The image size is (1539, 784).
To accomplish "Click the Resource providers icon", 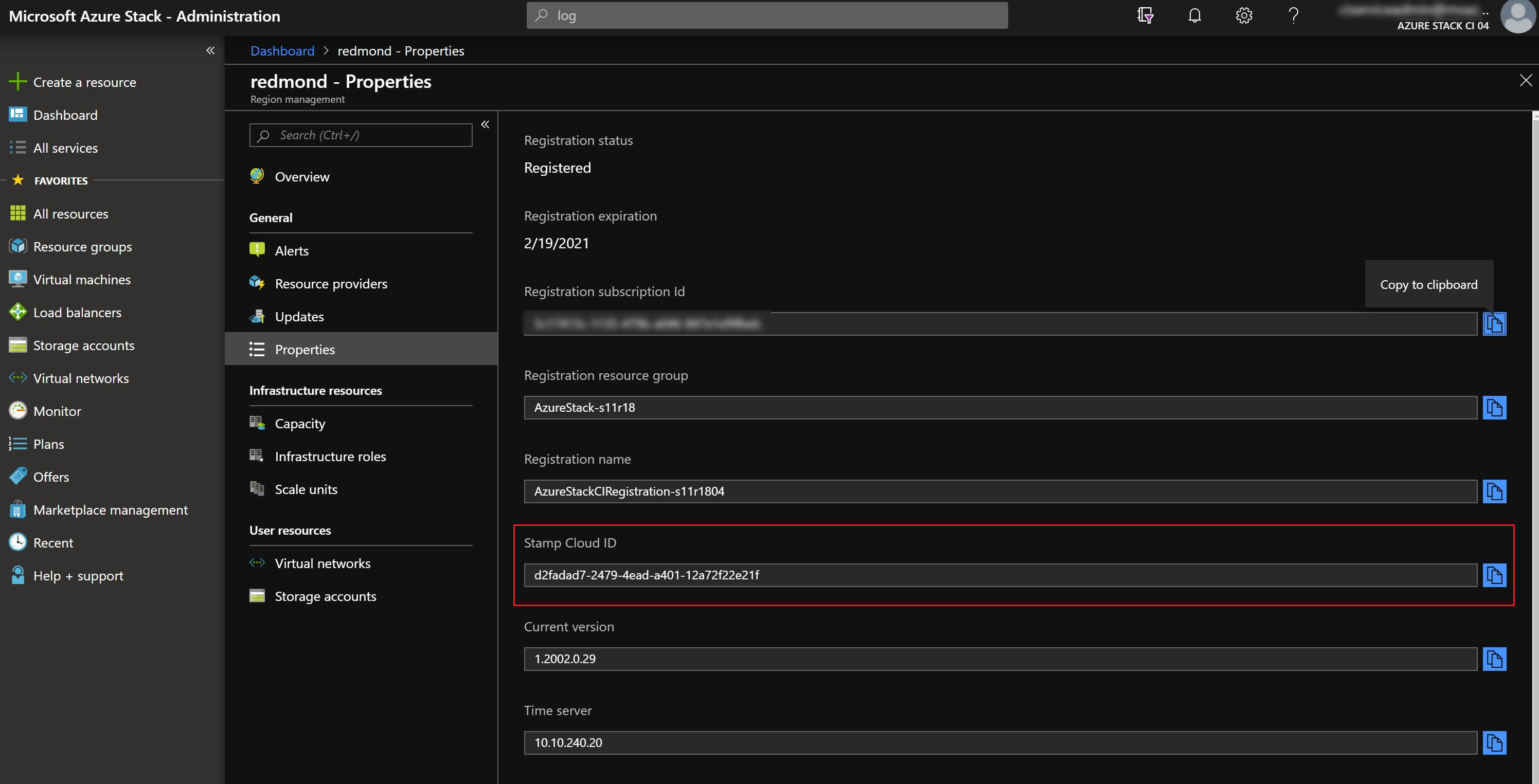I will [x=257, y=283].
